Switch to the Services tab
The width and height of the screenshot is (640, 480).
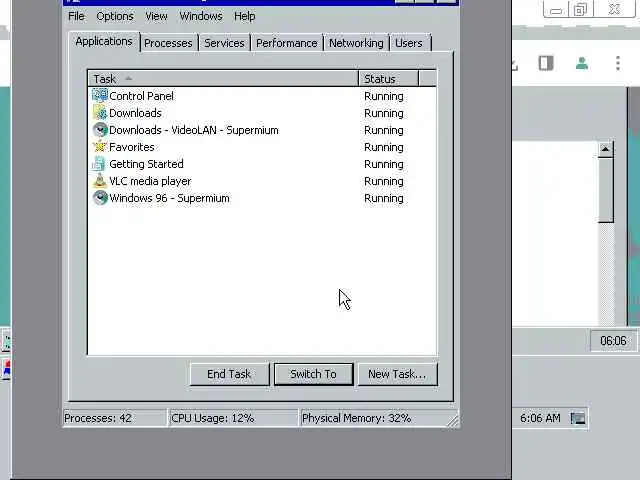tap(224, 43)
